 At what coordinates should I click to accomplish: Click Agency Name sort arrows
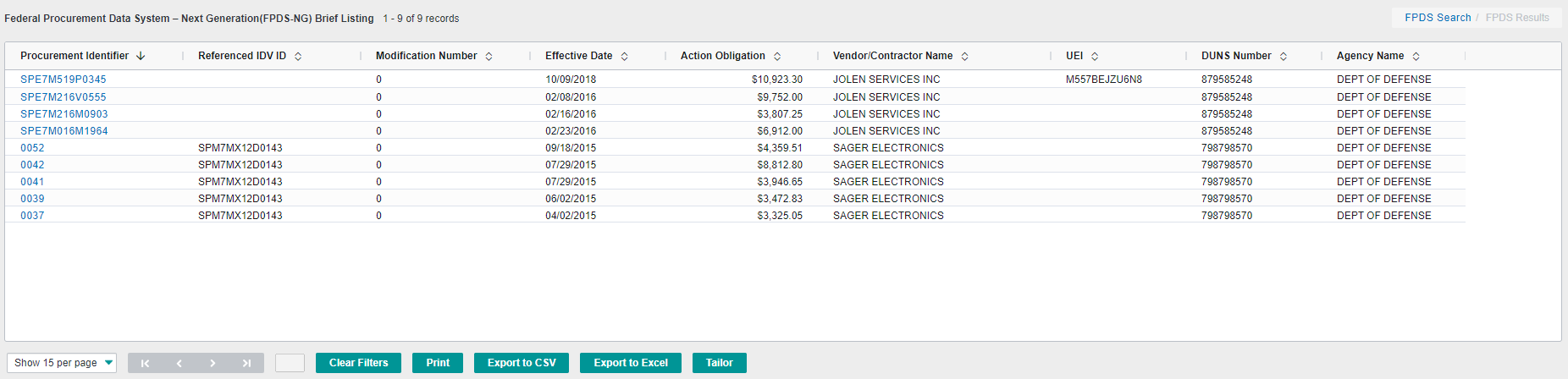click(1416, 56)
